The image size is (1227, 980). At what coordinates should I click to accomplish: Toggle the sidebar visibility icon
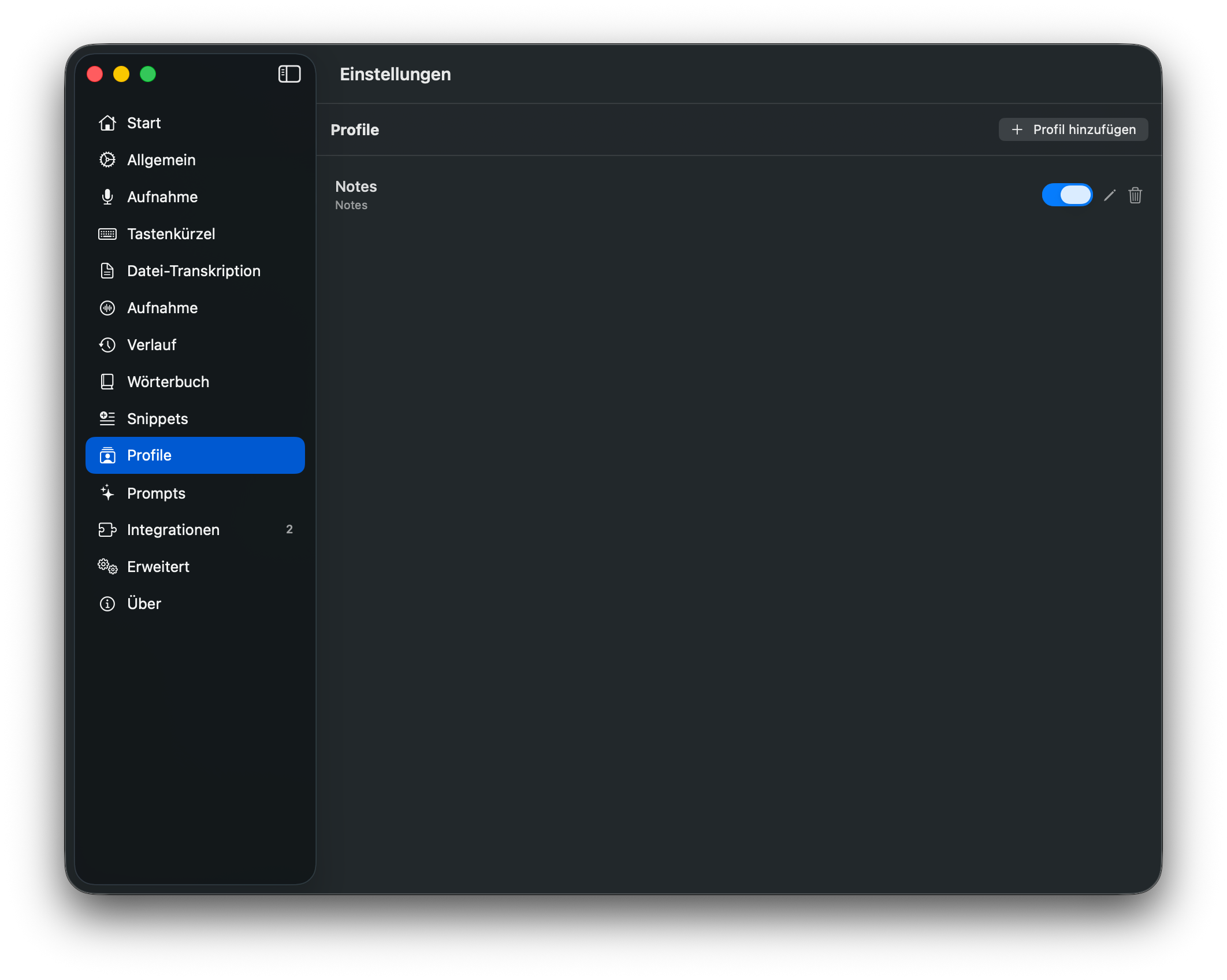point(289,74)
